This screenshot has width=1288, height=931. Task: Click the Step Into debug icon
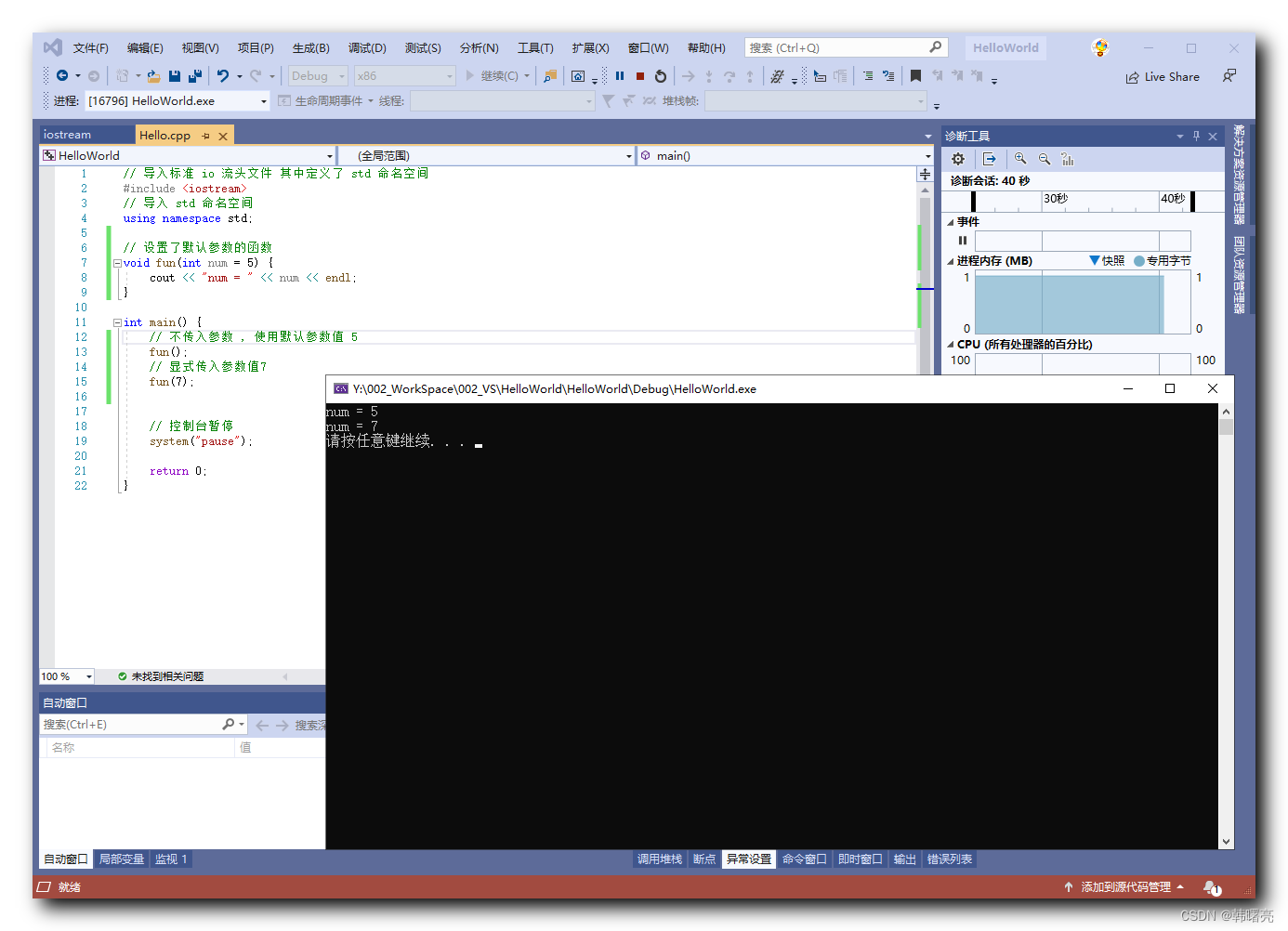click(710, 75)
